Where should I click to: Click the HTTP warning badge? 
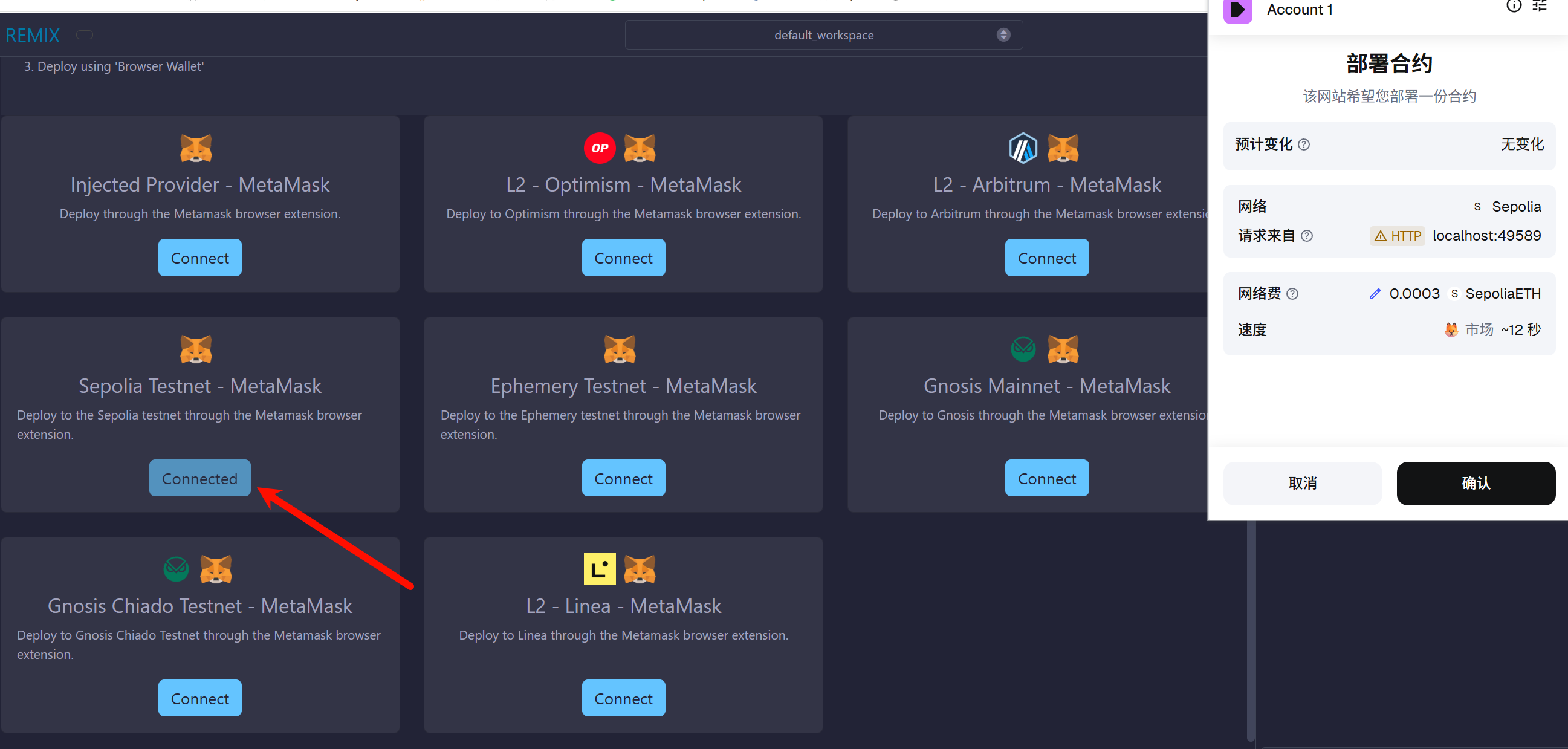[1398, 236]
